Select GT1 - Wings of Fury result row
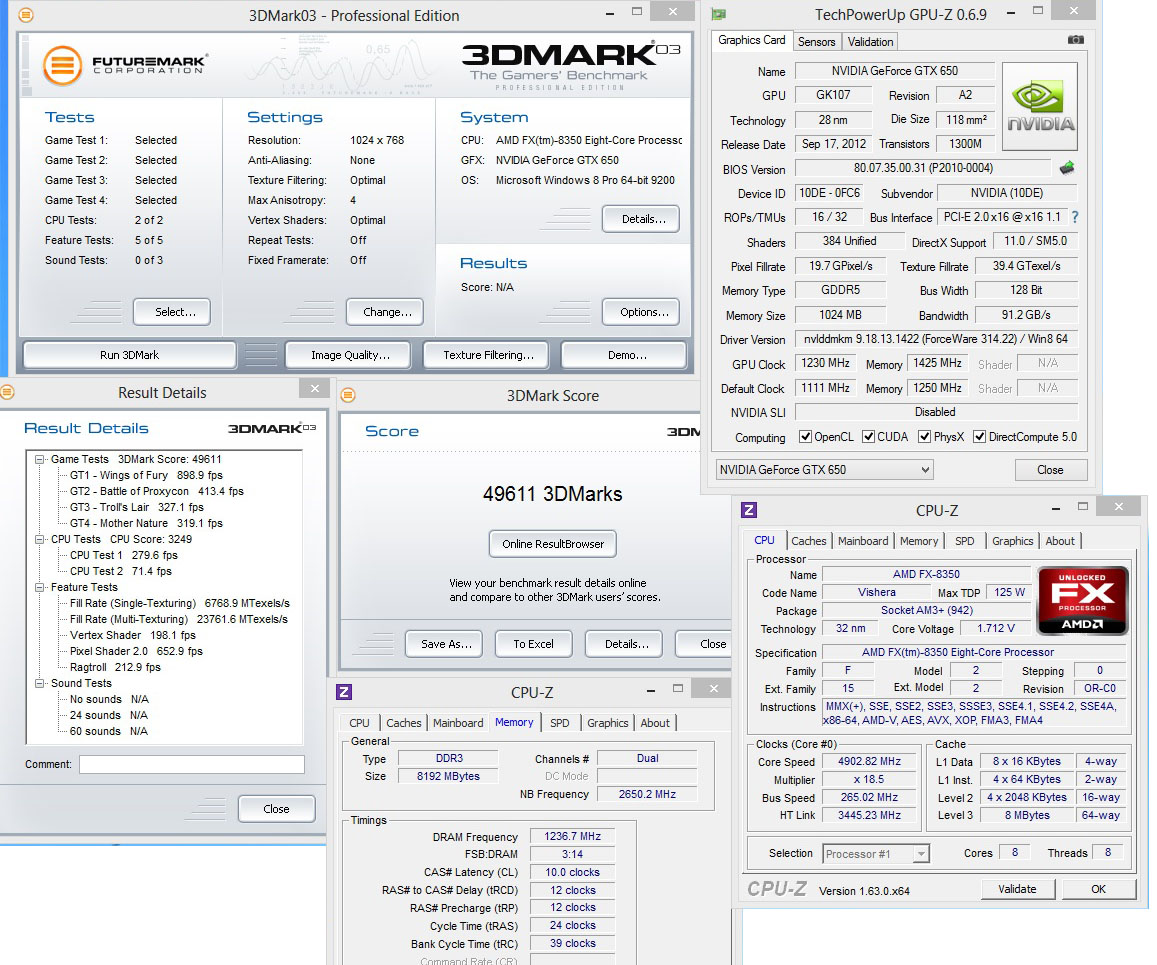The width and height of the screenshot is (1157, 965). [146, 475]
